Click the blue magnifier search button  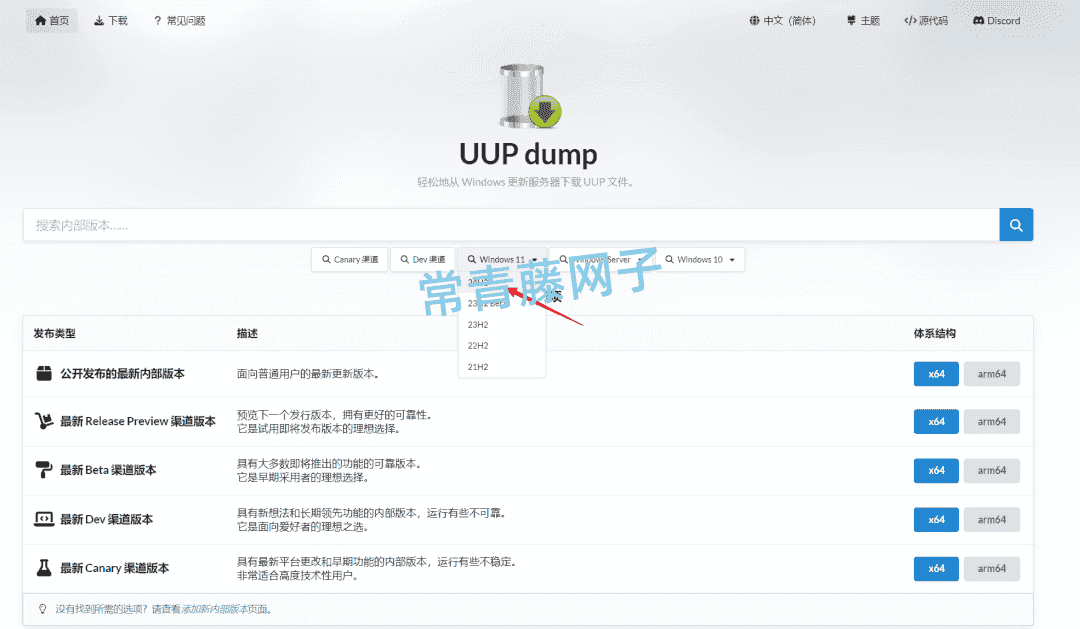(1016, 225)
